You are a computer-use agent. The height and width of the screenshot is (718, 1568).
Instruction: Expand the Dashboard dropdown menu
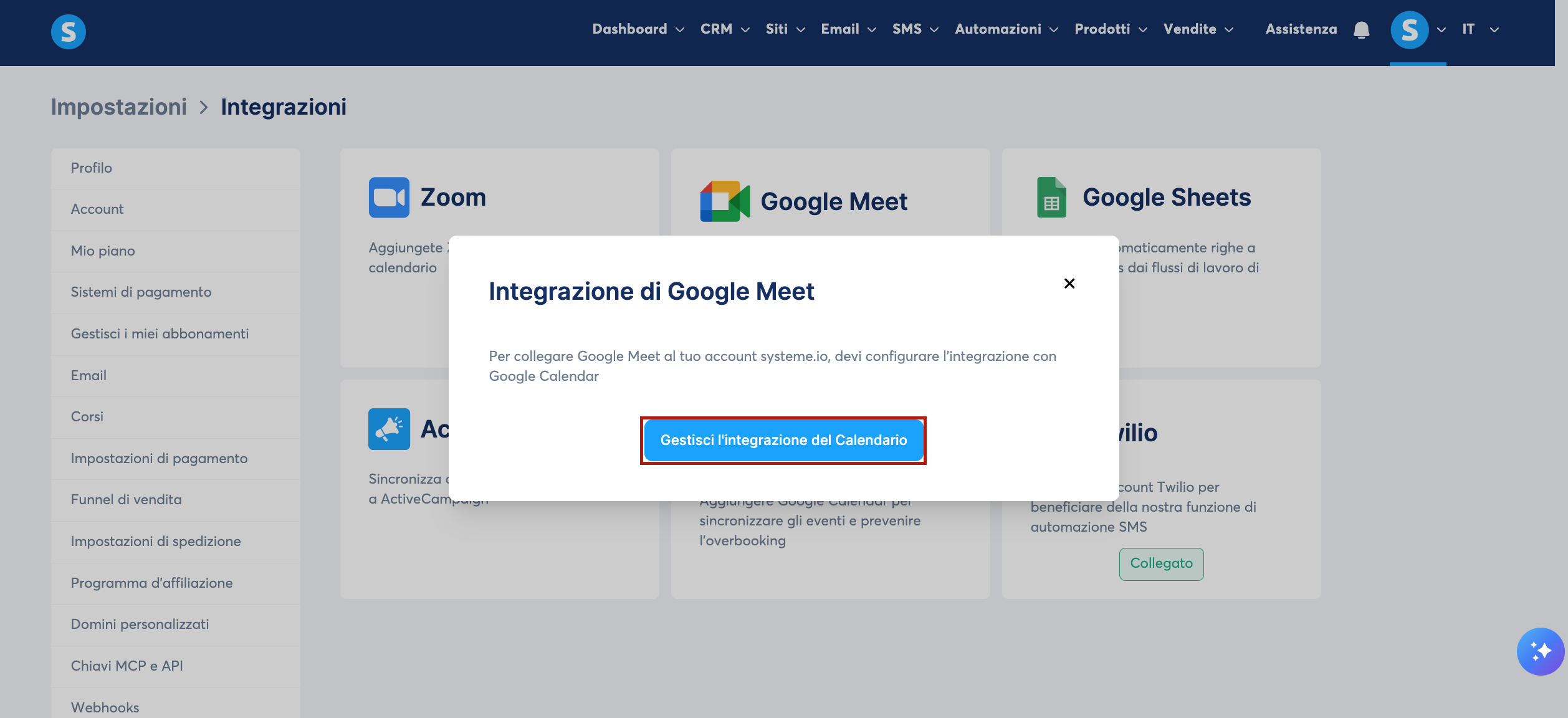click(x=638, y=29)
